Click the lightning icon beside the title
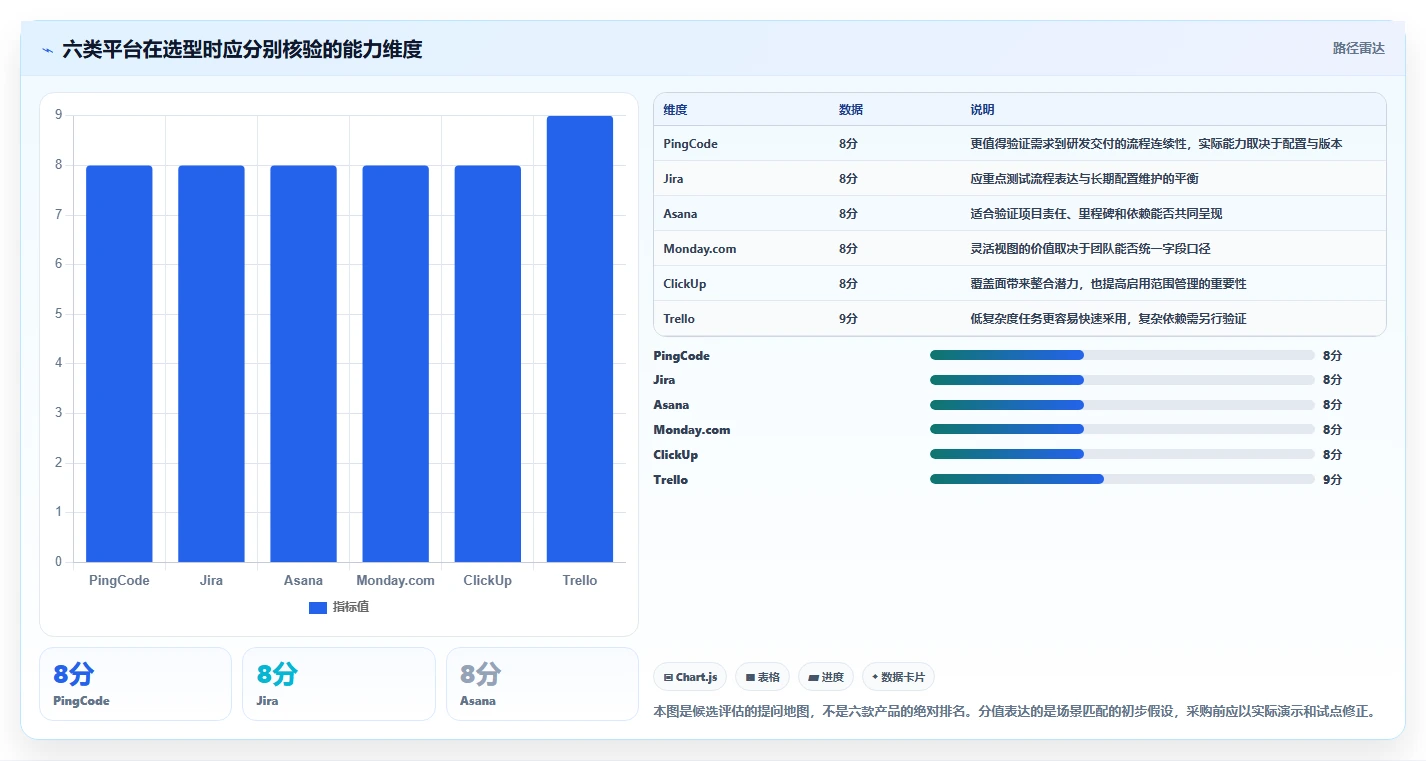The height and width of the screenshot is (761, 1426). point(47,50)
